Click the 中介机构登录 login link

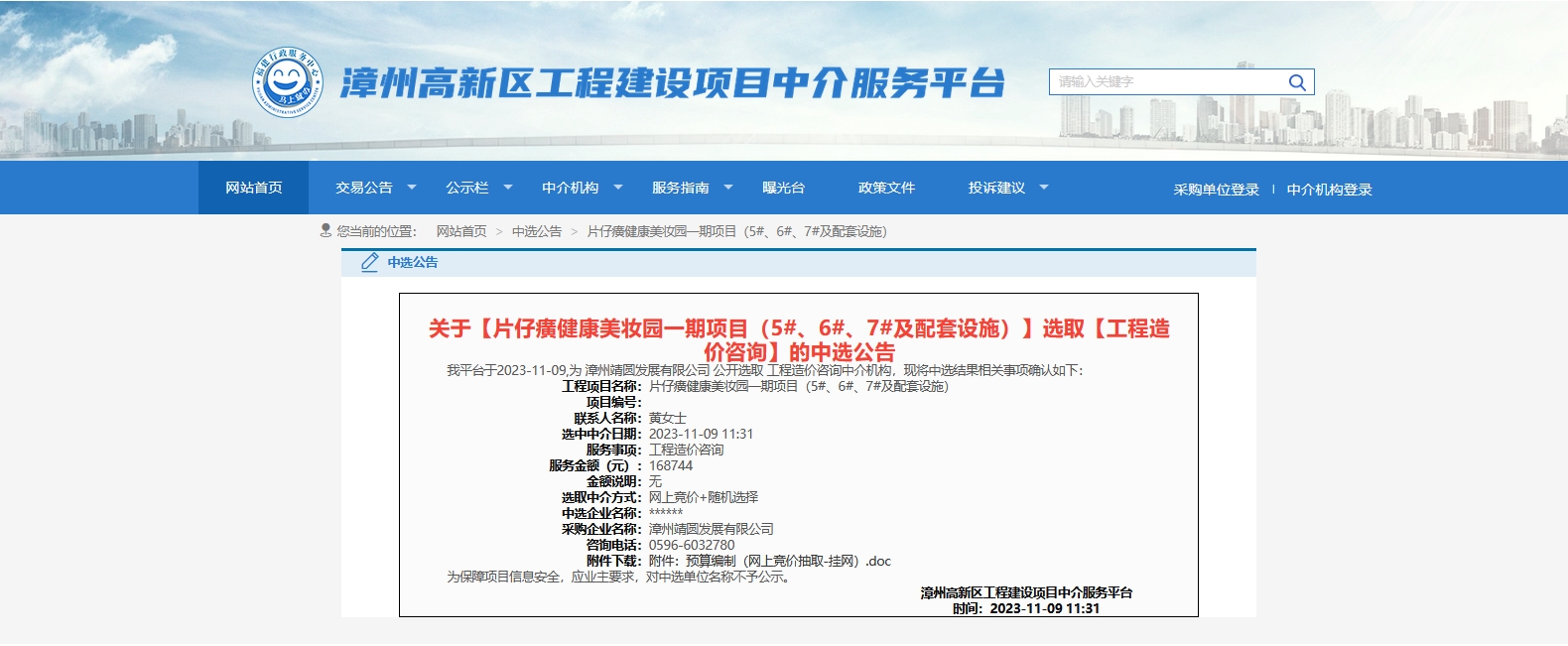pos(1330,190)
